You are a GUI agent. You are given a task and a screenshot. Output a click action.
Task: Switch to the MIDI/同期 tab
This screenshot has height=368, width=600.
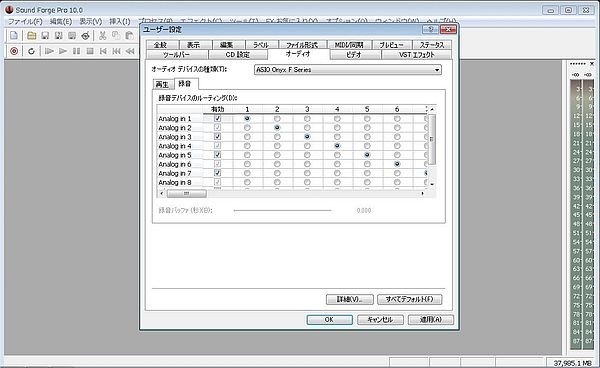pos(349,45)
